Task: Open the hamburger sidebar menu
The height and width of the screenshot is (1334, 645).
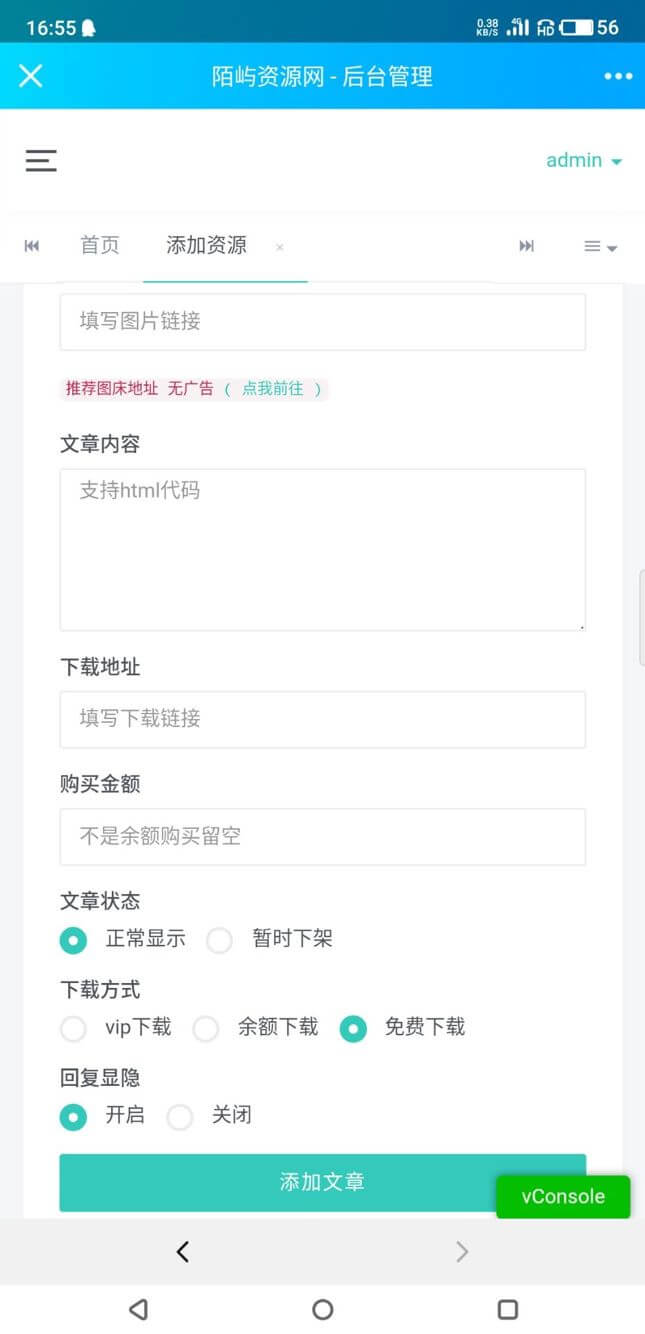Action: 41,160
